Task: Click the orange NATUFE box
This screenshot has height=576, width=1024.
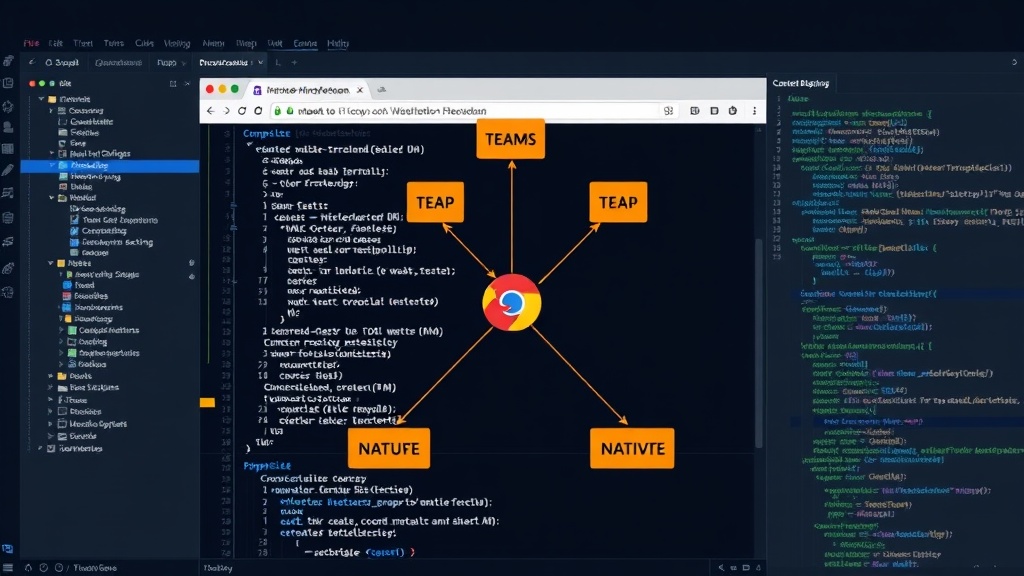Action: point(389,449)
